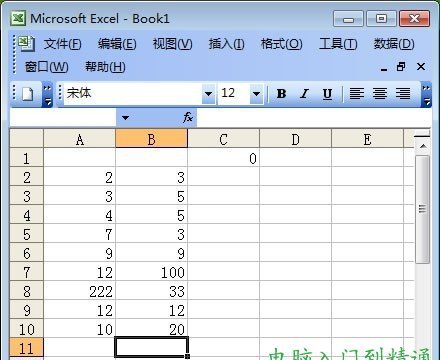Click the Insert Function fx icon
Image resolution: width=440 pixels, height=360 pixels.
[x=188, y=117]
